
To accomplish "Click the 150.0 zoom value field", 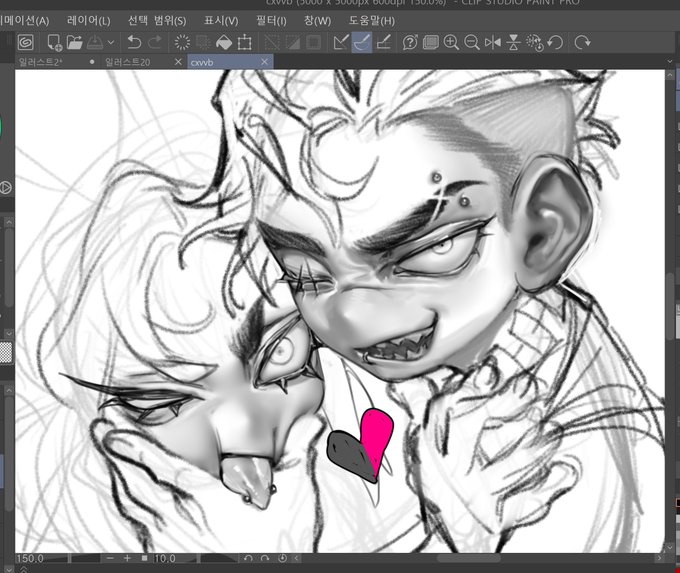I will click(29, 558).
